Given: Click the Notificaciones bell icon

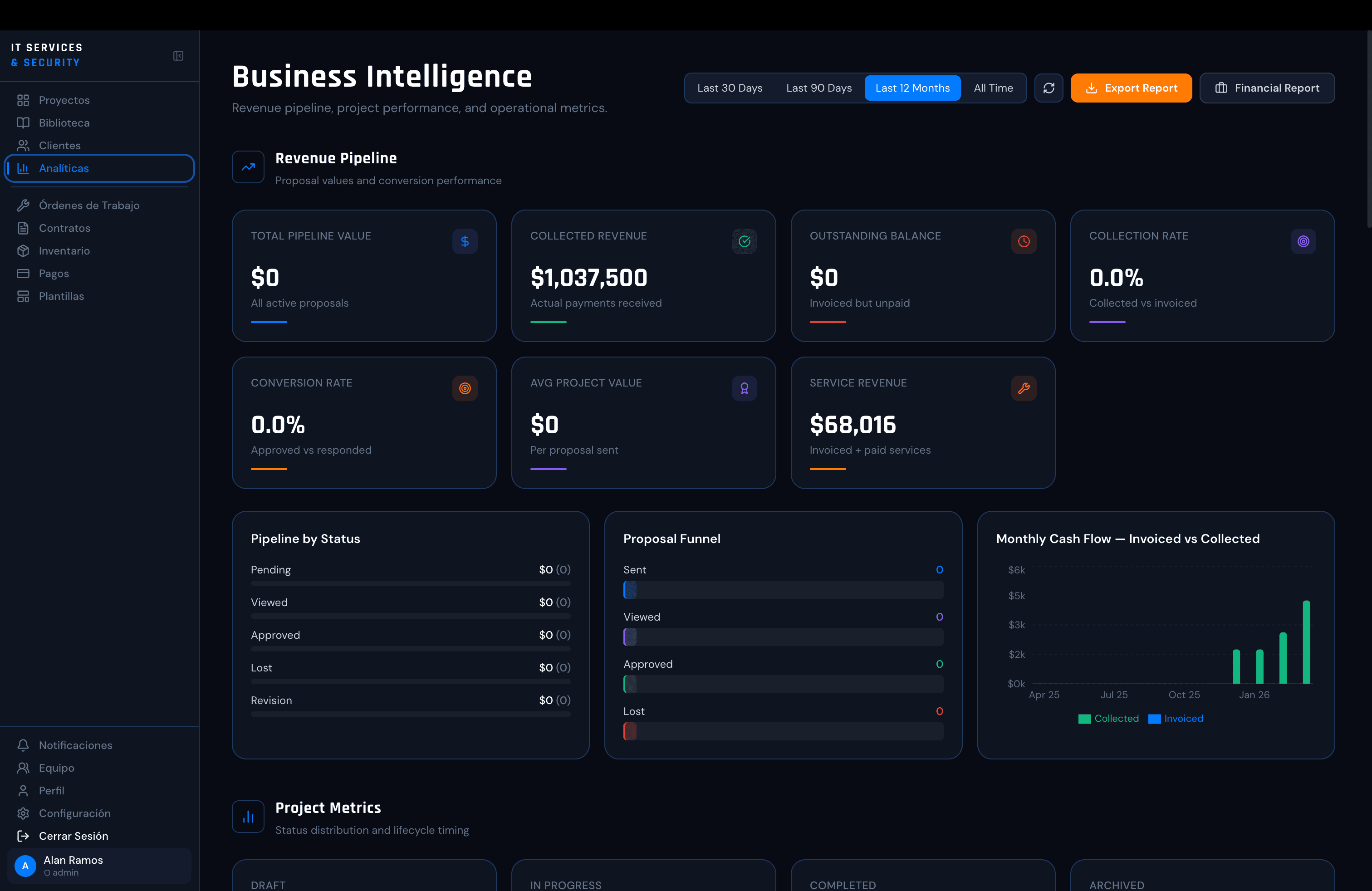Looking at the screenshot, I should pyautogui.click(x=23, y=745).
